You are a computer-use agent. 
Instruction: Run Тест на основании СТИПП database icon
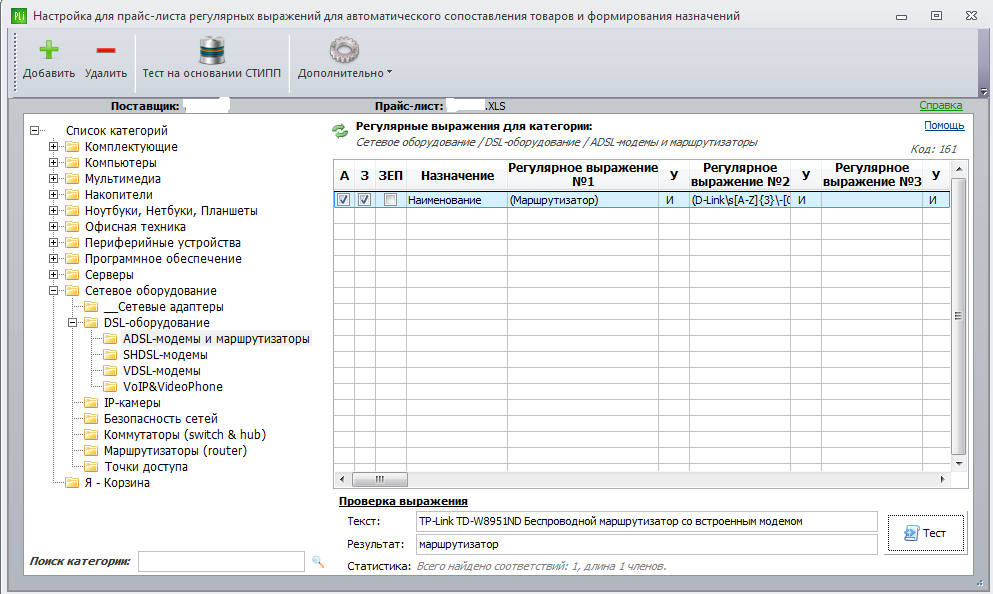click(x=212, y=51)
